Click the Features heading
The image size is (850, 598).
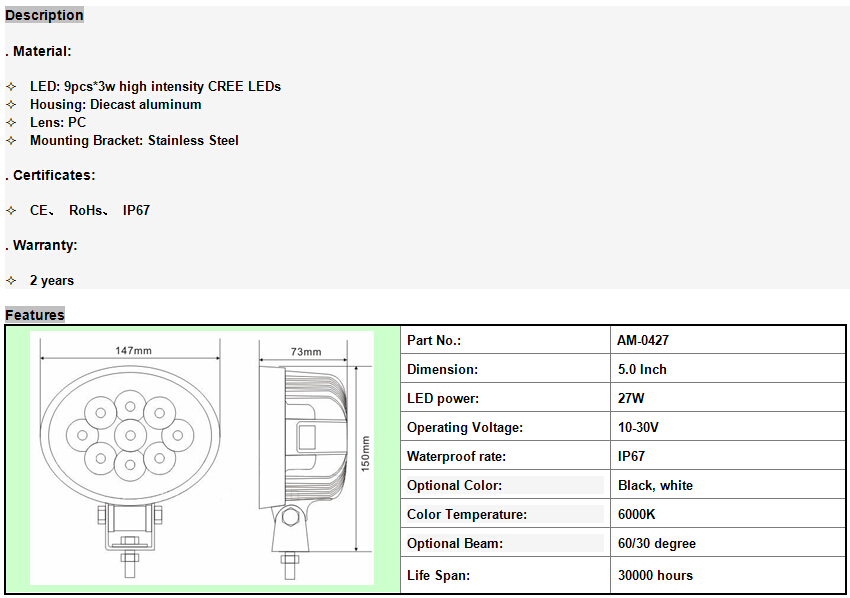pyautogui.click(x=35, y=315)
